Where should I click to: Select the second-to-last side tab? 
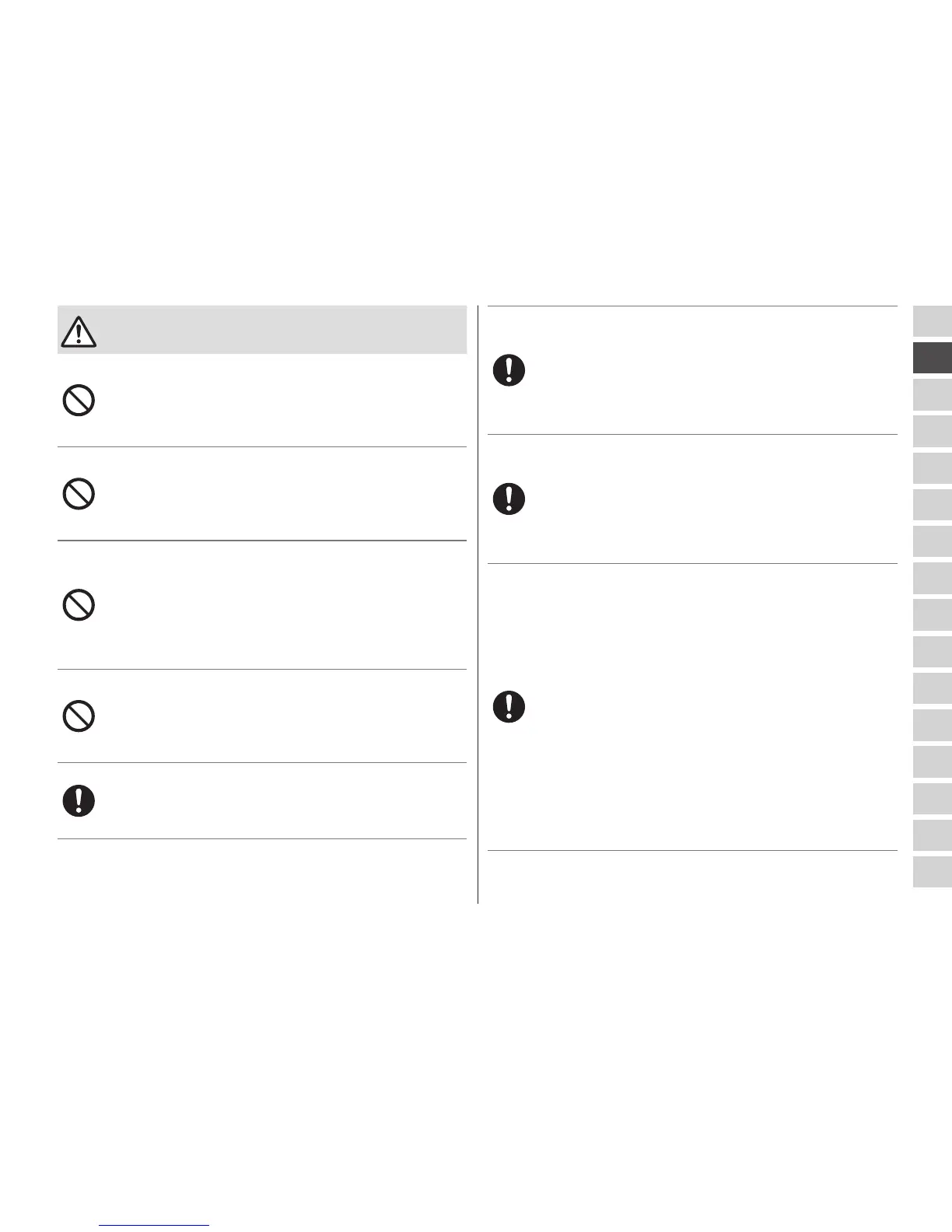[x=932, y=835]
